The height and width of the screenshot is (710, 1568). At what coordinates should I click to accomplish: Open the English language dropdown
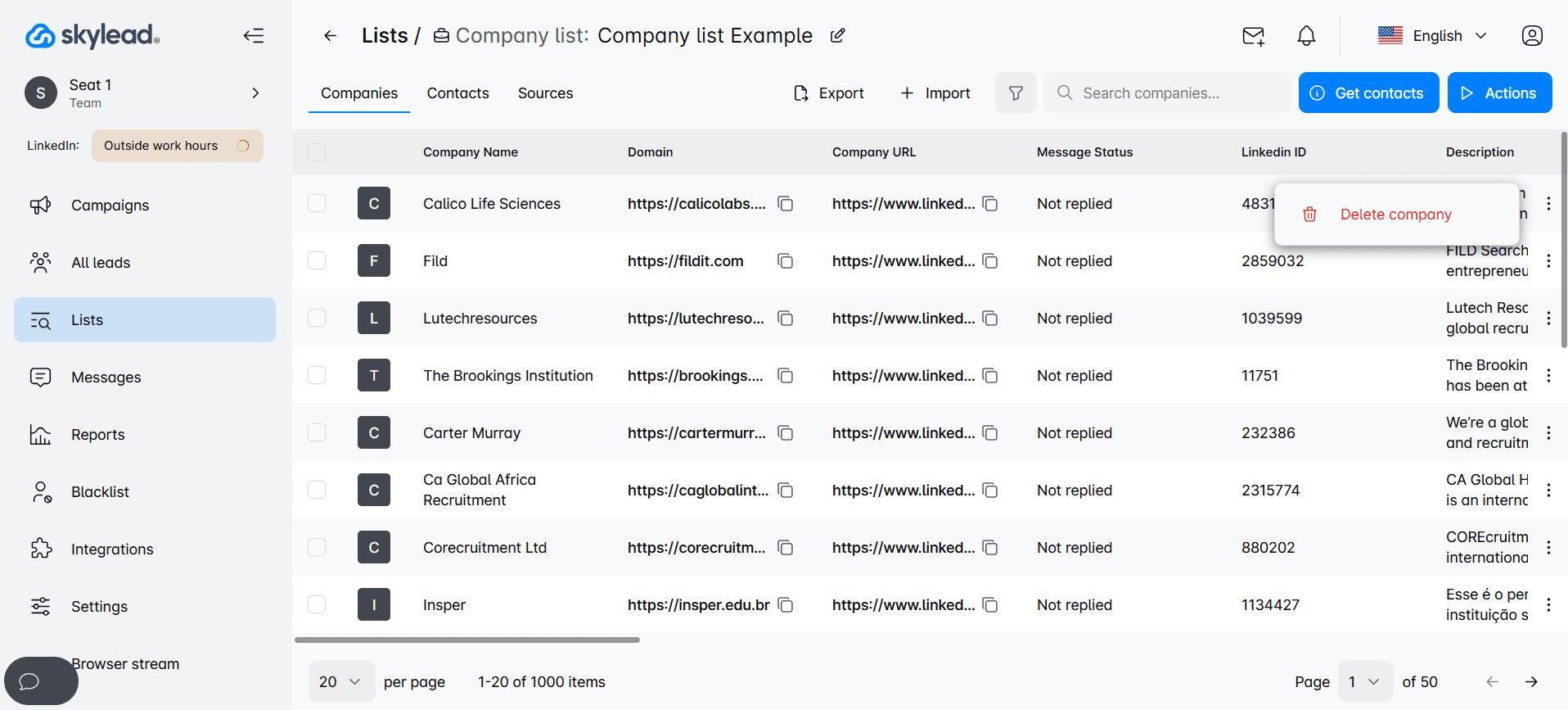pos(1432,36)
